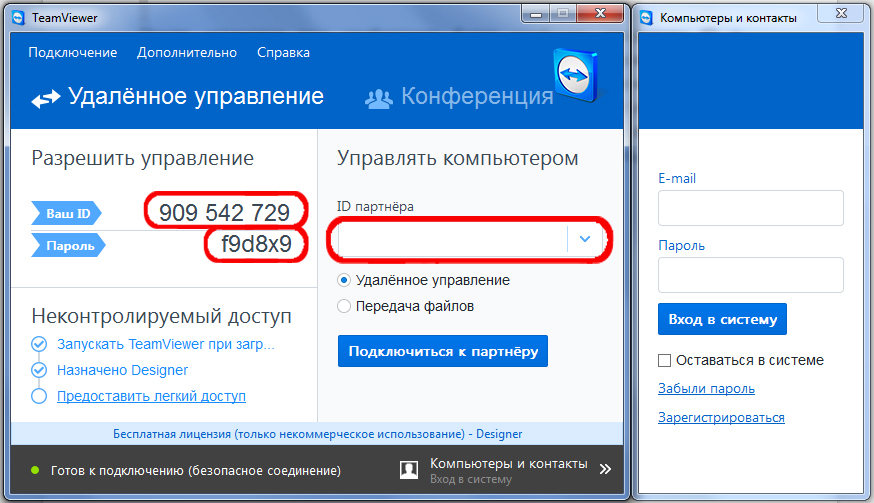Expand contacts panel with double chevron
874x503 pixels.
coord(605,469)
